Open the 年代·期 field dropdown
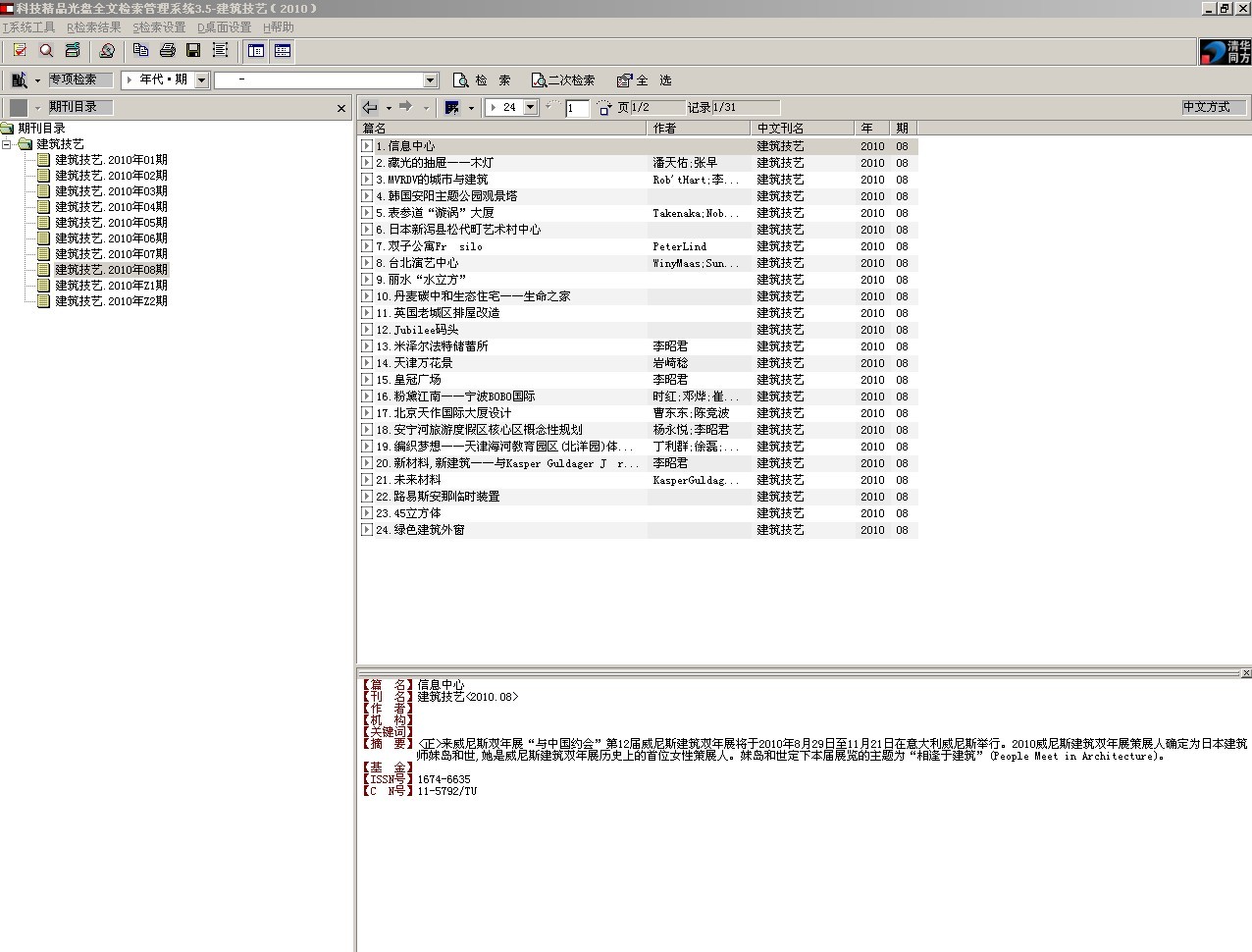Image resolution: width=1252 pixels, height=952 pixels. point(201,80)
